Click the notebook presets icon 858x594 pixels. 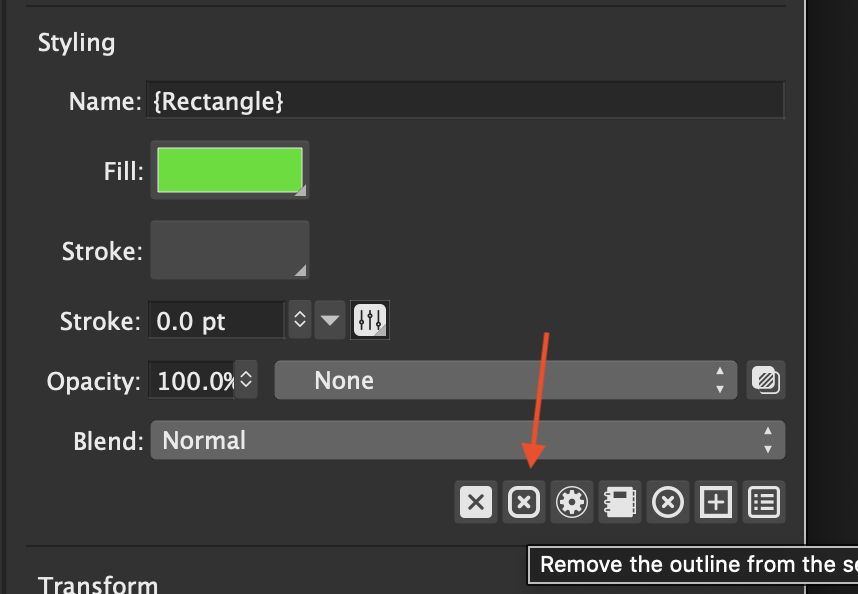(x=619, y=502)
